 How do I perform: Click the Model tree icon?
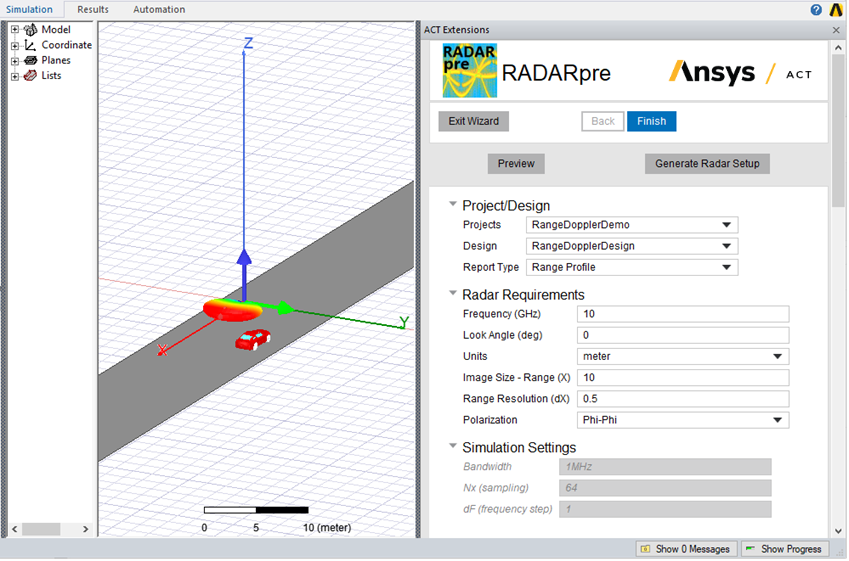[x=30, y=30]
